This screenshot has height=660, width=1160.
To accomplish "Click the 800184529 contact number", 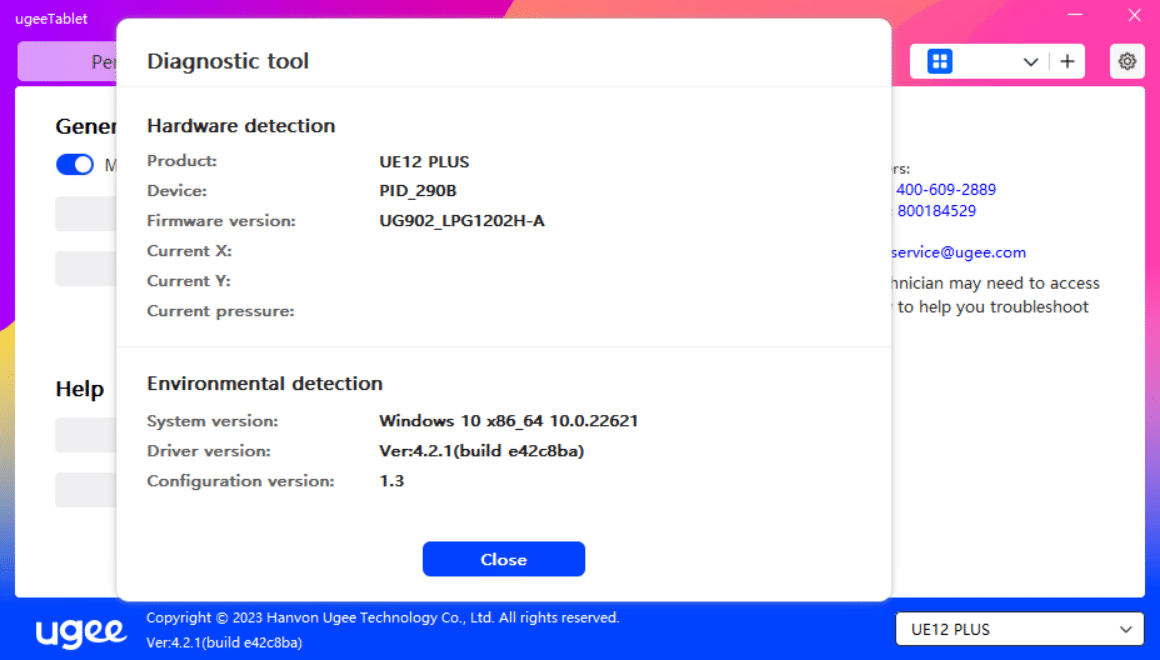I will pyautogui.click(x=937, y=211).
